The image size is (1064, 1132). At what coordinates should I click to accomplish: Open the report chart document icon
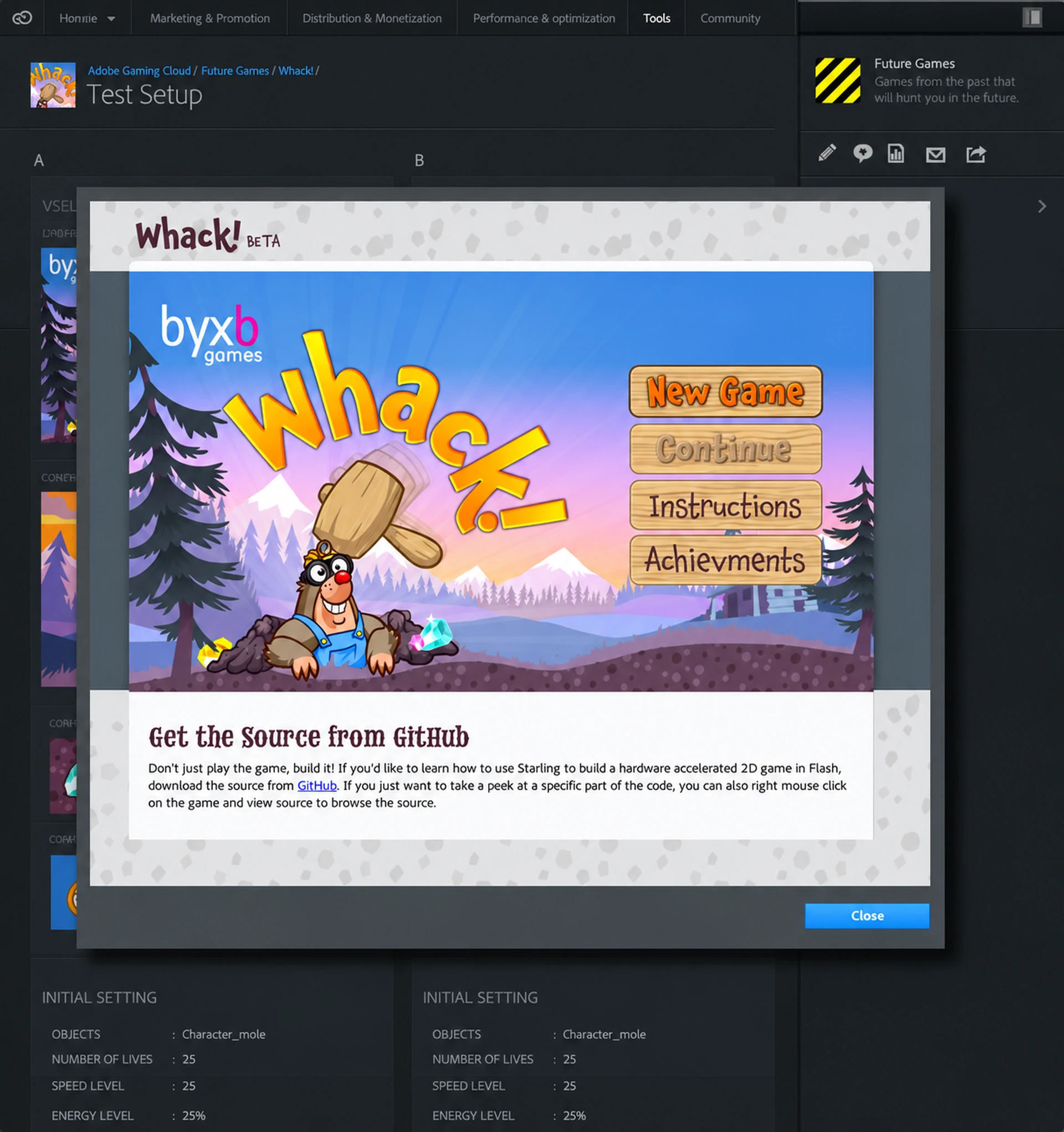click(x=896, y=153)
